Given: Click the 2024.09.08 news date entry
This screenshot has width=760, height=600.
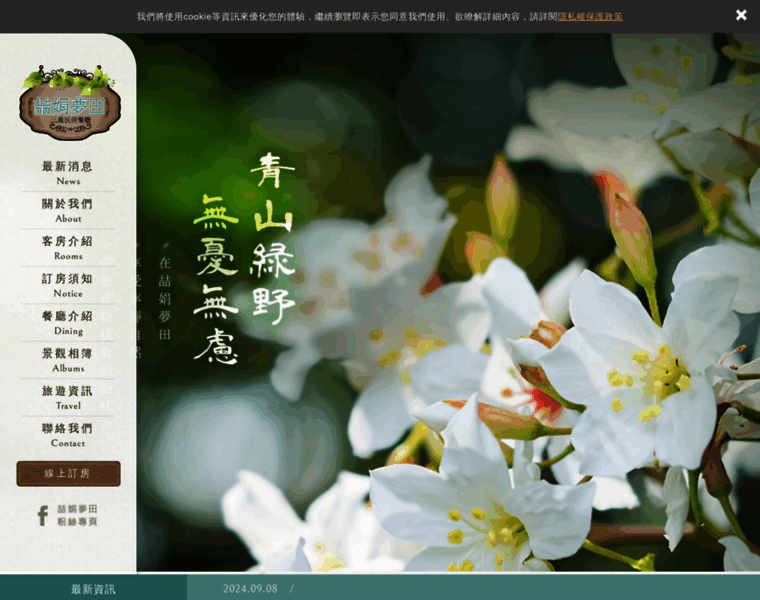Looking at the screenshot, I should [x=250, y=588].
